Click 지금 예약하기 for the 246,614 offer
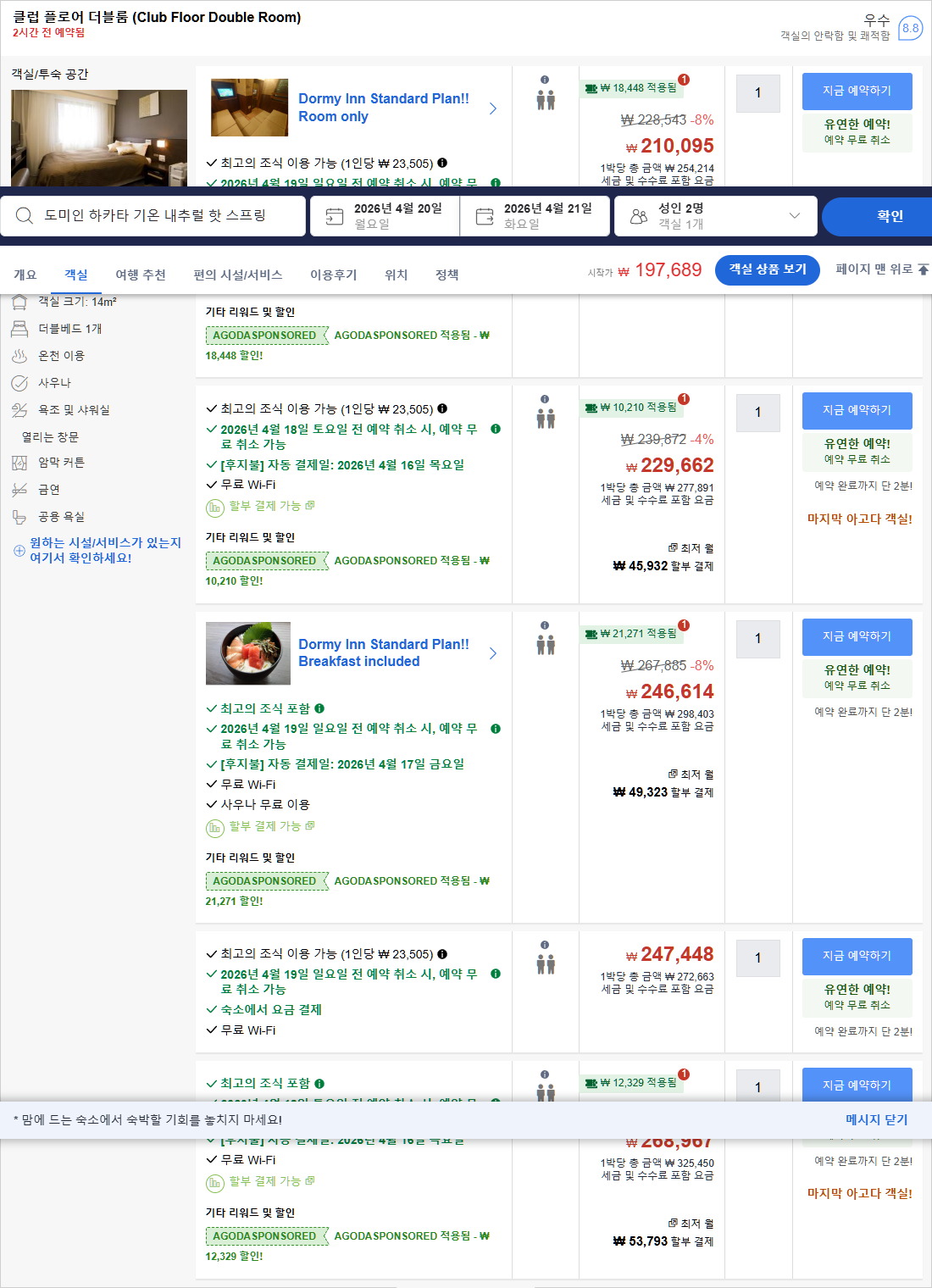The image size is (932, 1288). click(857, 636)
